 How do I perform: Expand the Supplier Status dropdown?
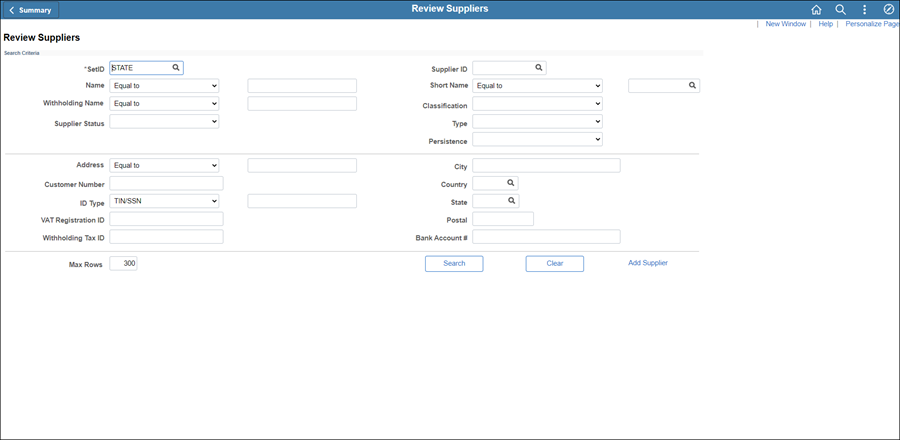point(164,122)
